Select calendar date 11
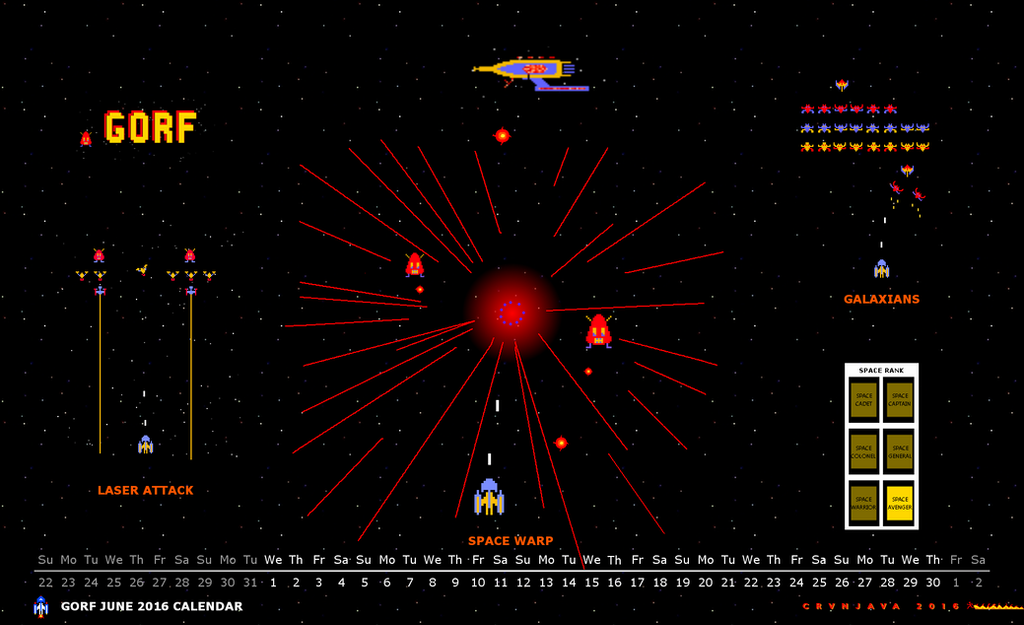This screenshot has width=1024, height=625. 501,583
